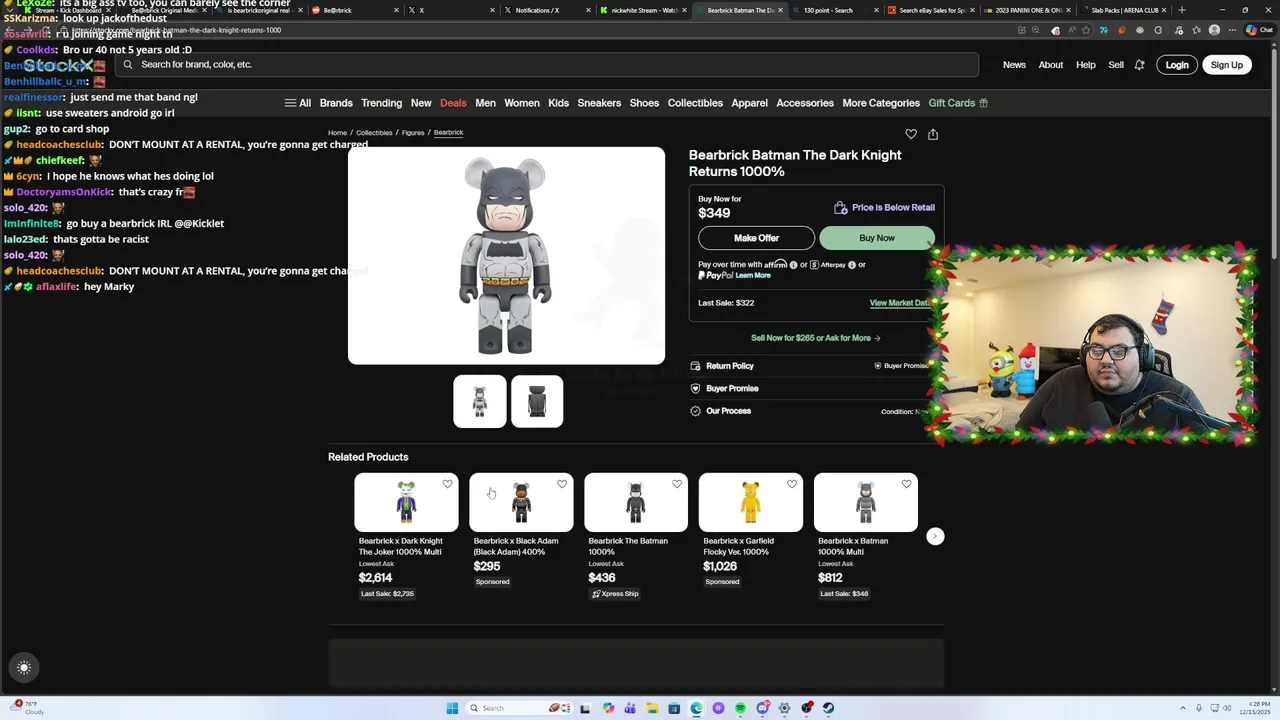Open Spotify from the taskbar

click(740, 708)
